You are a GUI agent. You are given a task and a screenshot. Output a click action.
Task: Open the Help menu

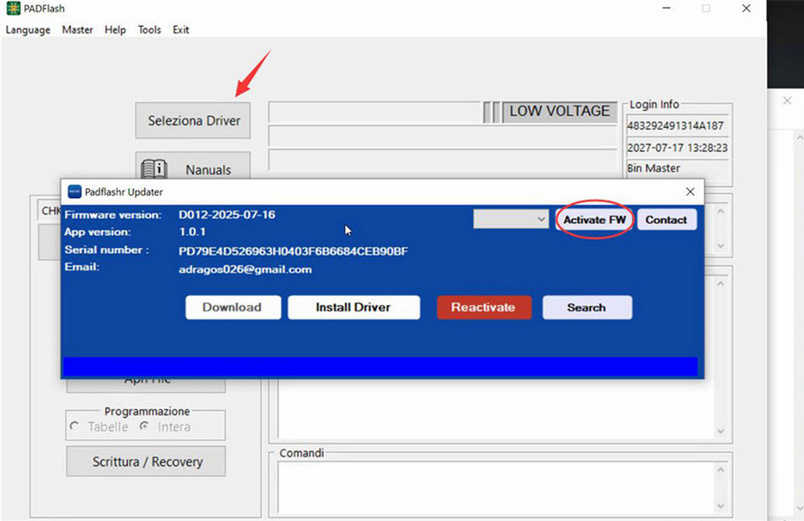115,30
